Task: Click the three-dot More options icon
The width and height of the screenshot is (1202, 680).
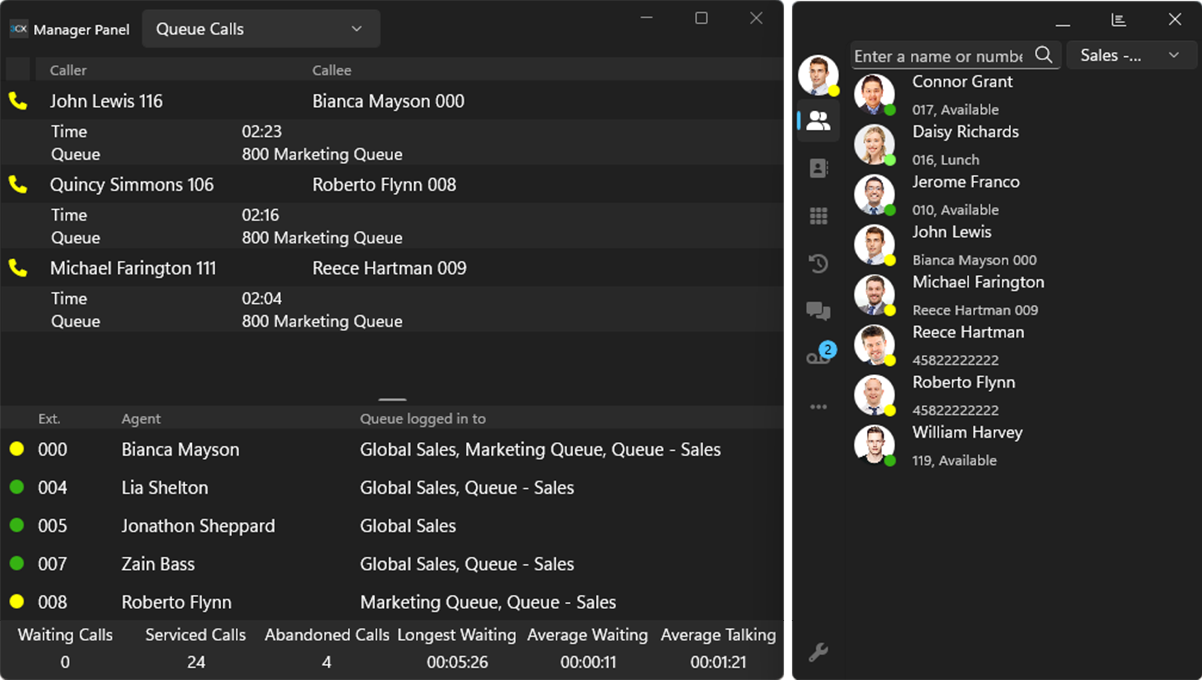Action: (818, 407)
